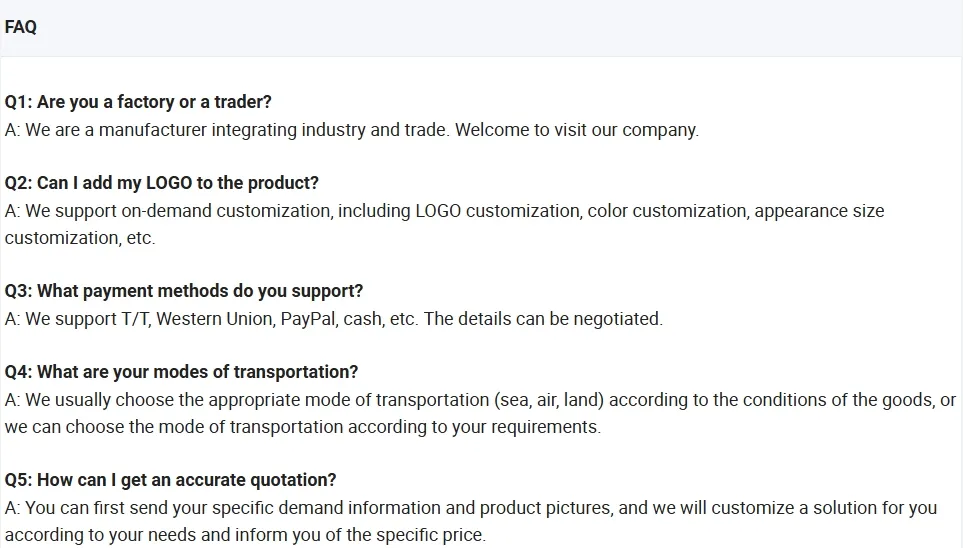Click the word "PayPal"
This screenshot has height=548, width=963.
[x=308, y=319]
